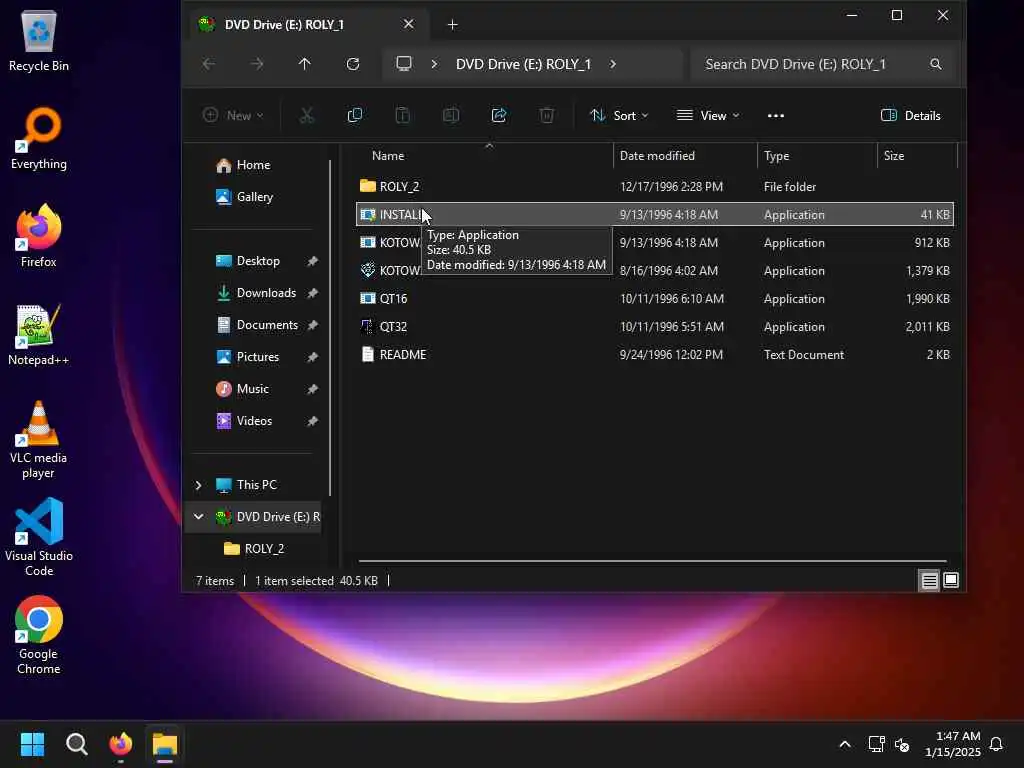
Task: Click File Explorer on the taskbar
Action: point(165,744)
